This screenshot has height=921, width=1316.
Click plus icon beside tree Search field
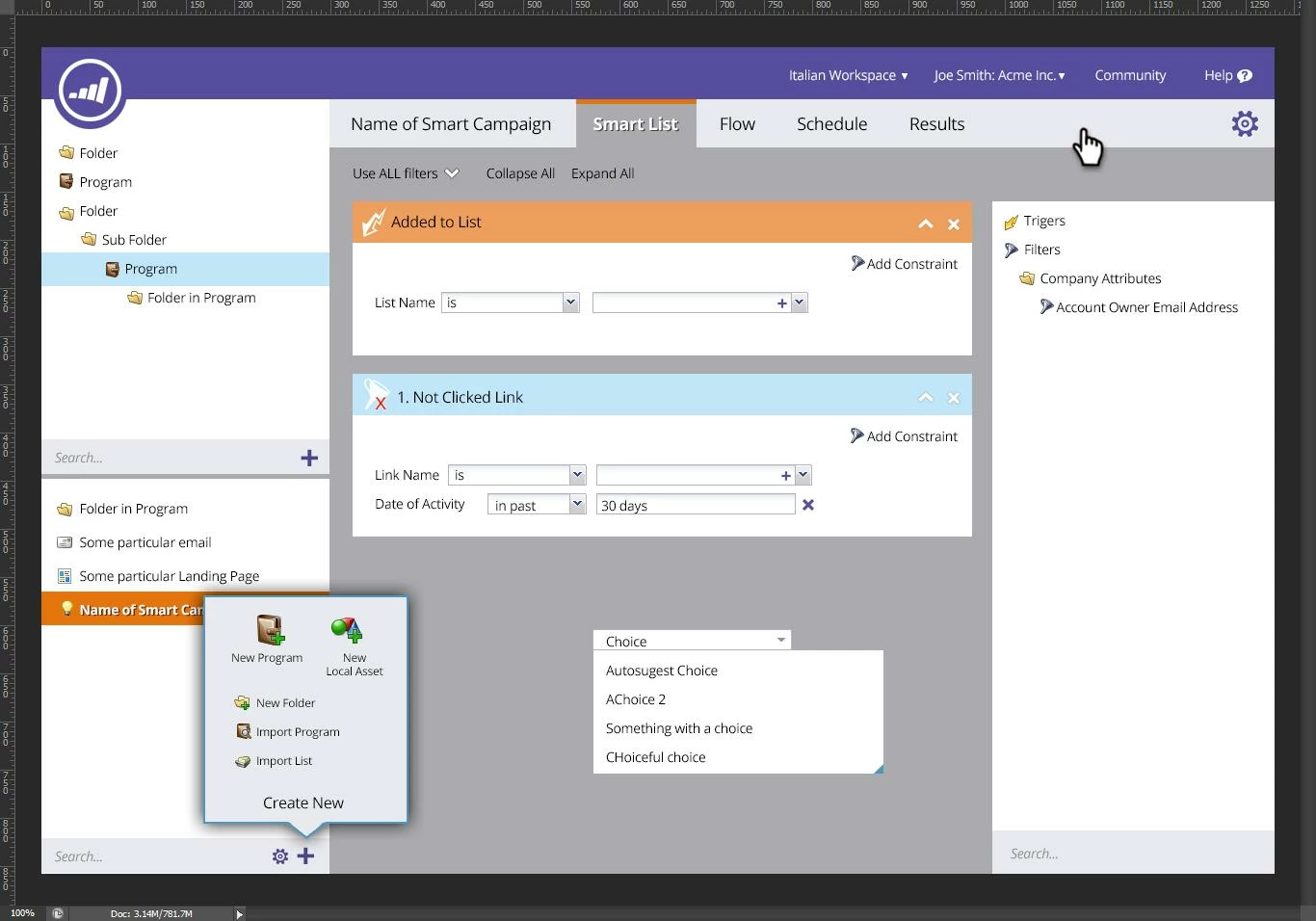tap(309, 458)
